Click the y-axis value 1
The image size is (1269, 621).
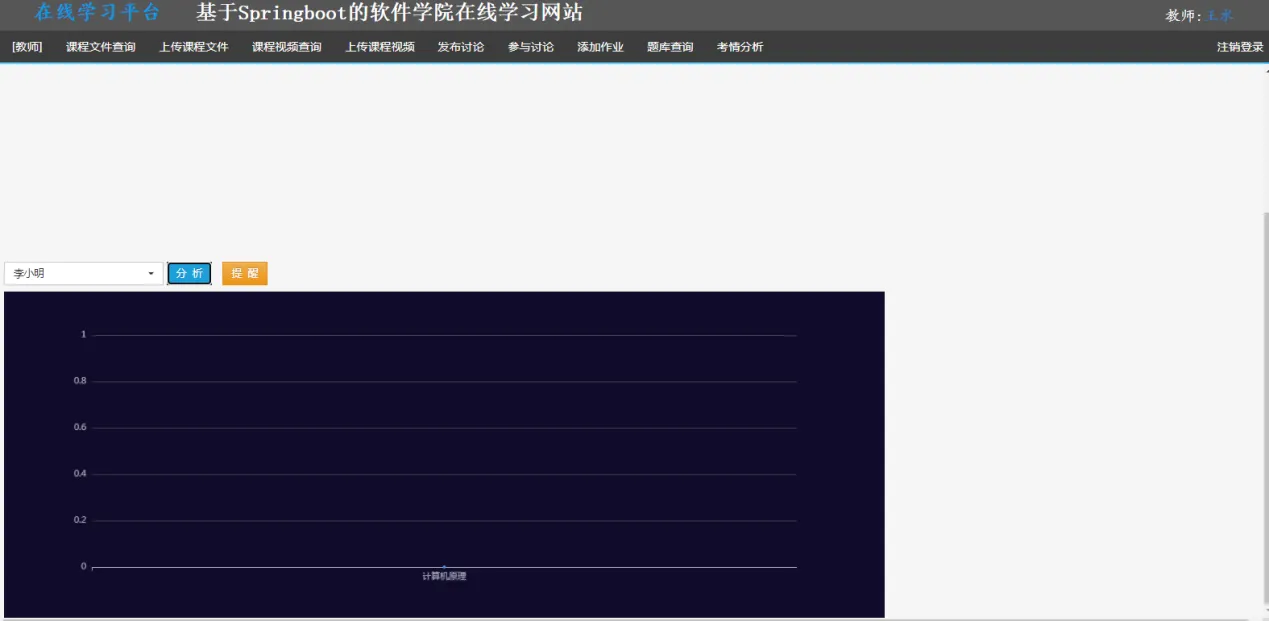coord(84,334)
